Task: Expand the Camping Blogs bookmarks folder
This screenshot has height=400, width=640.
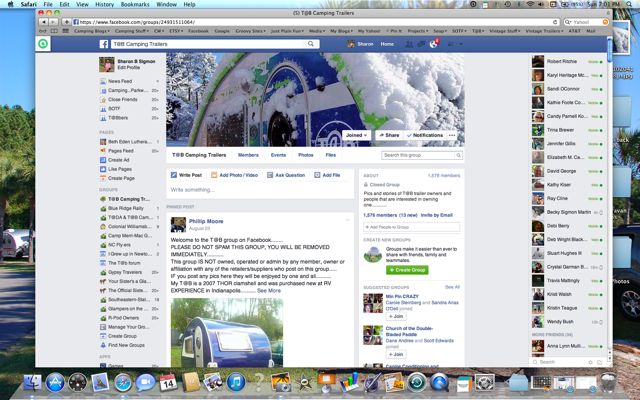Action: [91, 31]
